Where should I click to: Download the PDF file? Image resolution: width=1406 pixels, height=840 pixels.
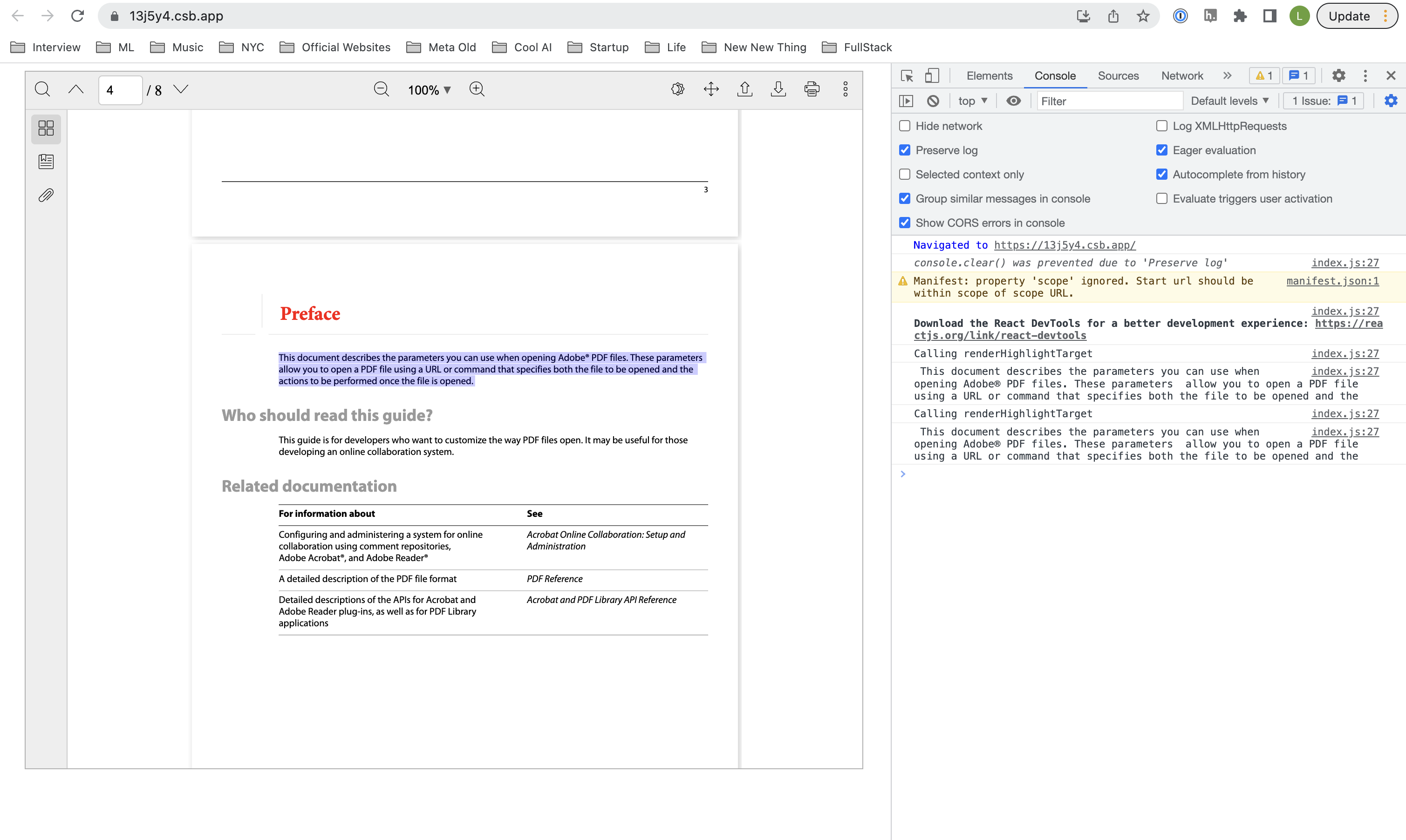click(x=778, y=89)
